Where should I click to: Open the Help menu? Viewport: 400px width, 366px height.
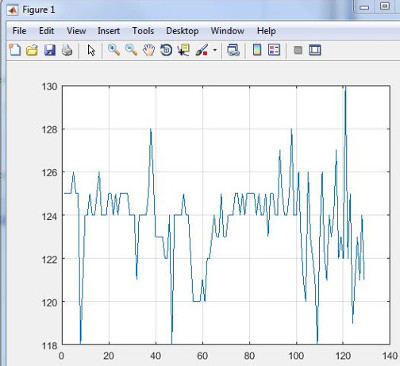point(266,31)
